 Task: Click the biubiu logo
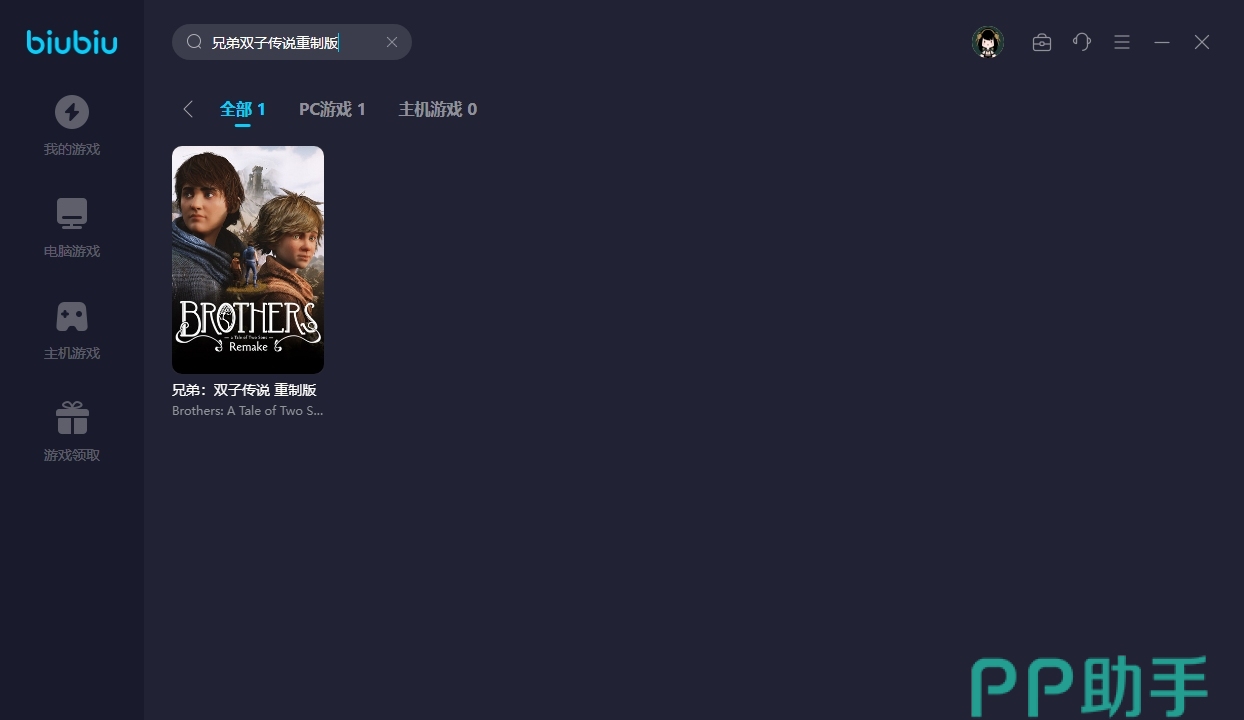point(72,42)
